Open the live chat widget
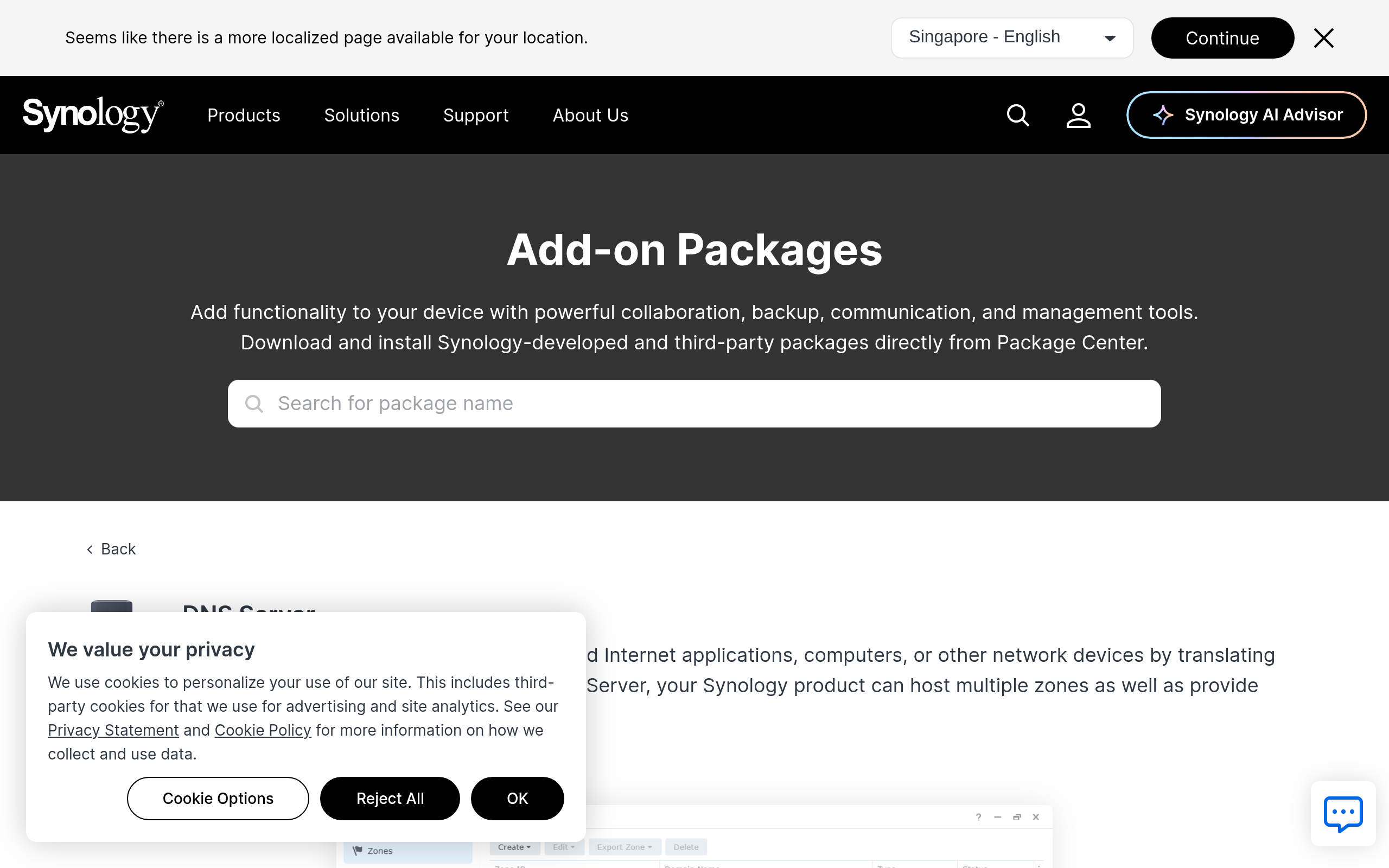 pos(1343,813)
